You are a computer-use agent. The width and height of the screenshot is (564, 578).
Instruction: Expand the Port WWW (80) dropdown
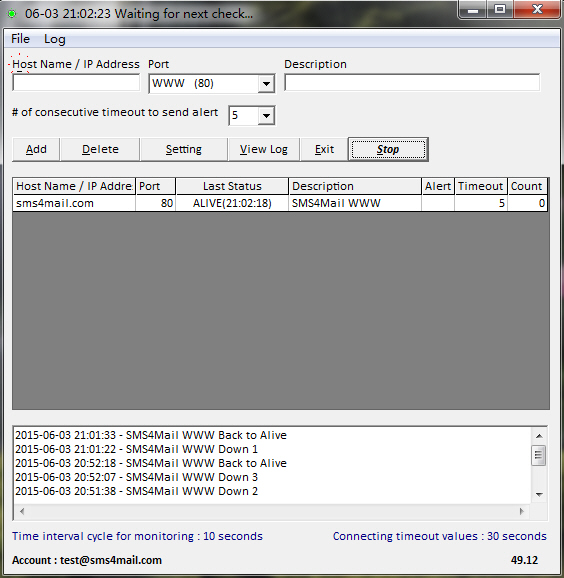(266, 84)
